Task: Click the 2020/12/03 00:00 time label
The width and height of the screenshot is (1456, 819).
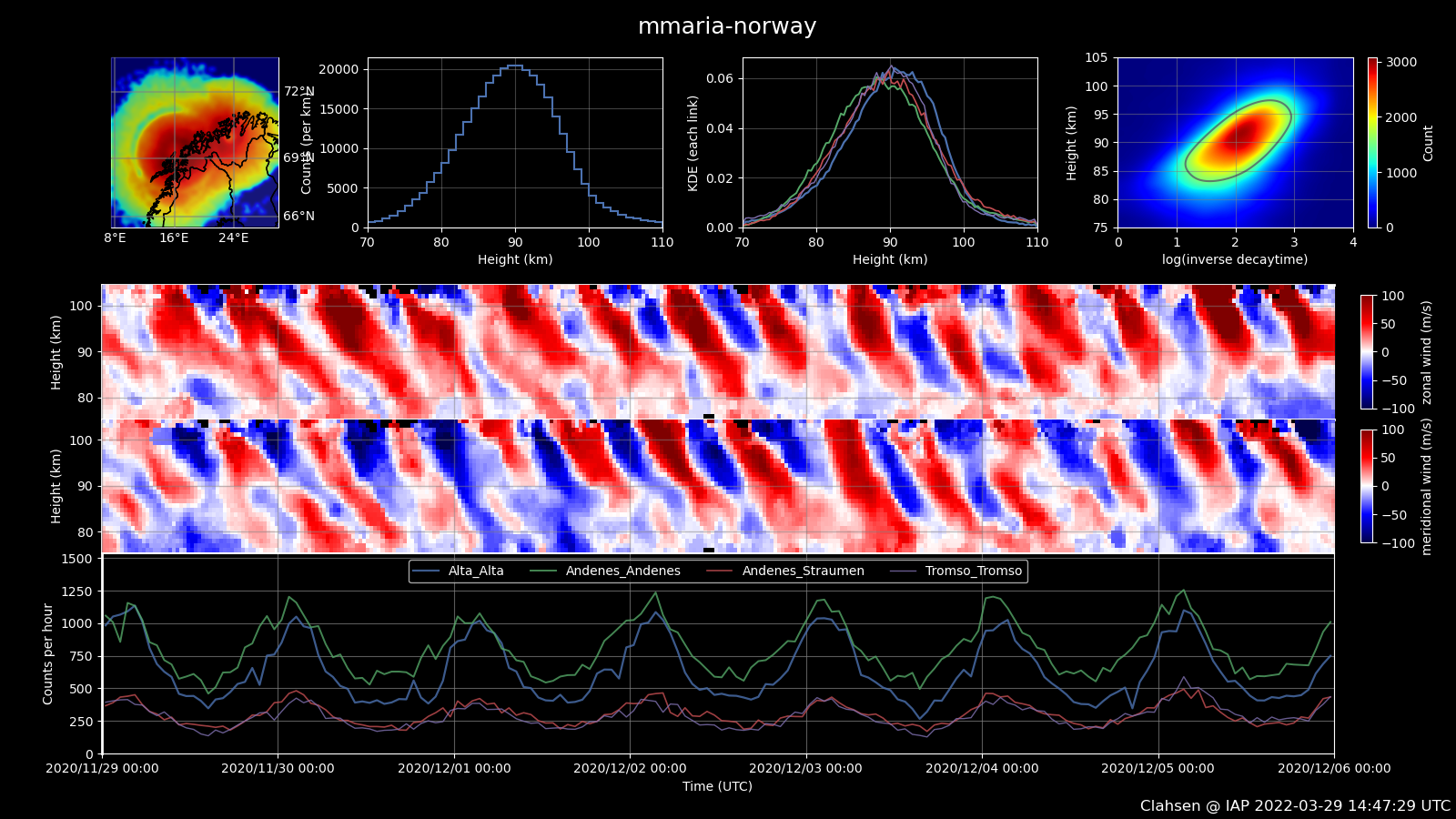Action: 805,768
